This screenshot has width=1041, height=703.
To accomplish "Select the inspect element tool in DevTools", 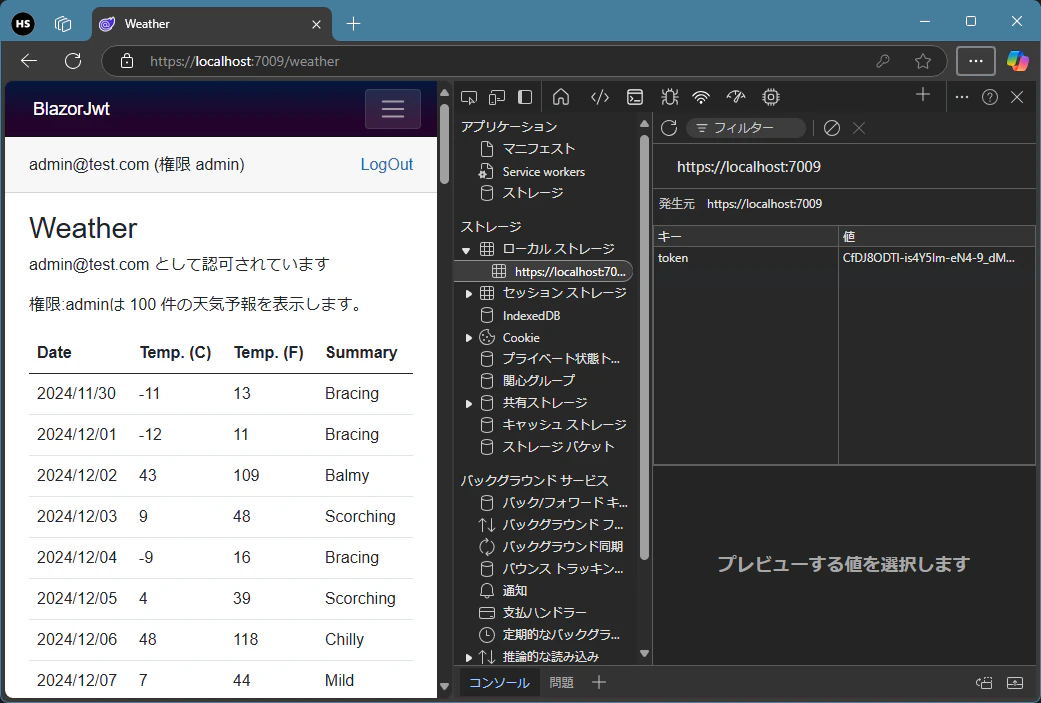I will tap(469, 98).
